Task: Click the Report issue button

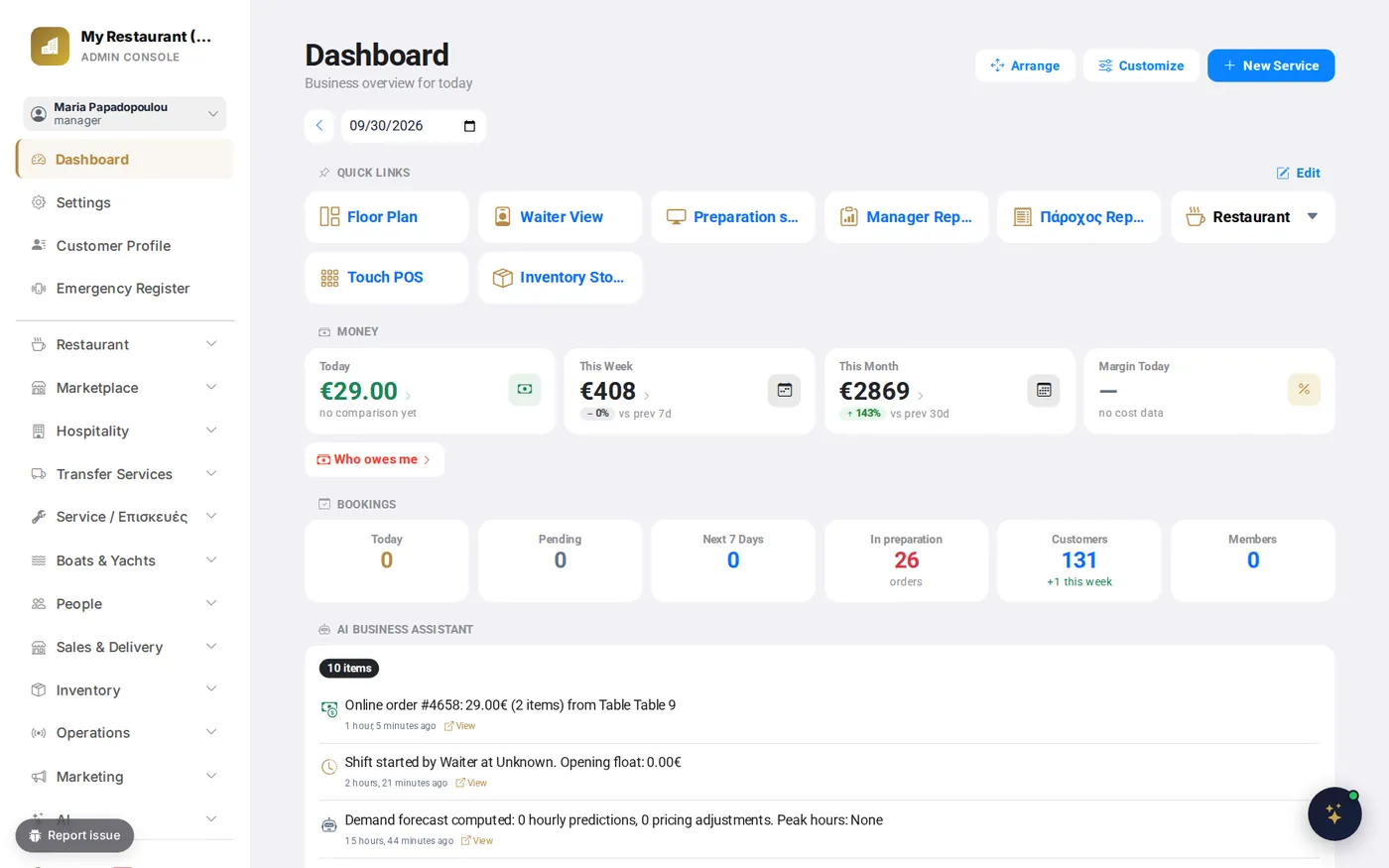Action: pyautogui.click(x=74, y=835)
